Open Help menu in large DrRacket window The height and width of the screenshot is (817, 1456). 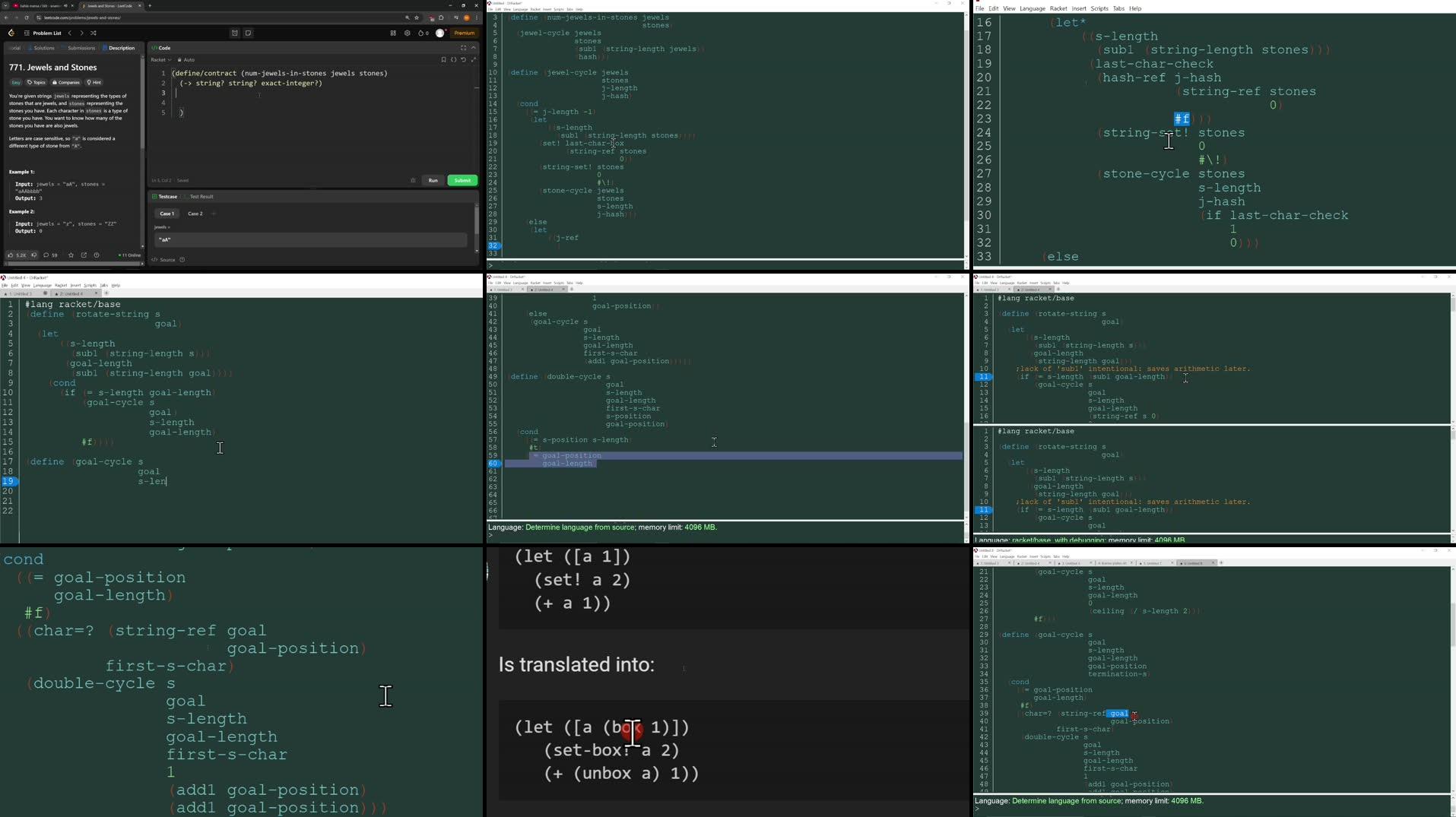[1135, 8]
